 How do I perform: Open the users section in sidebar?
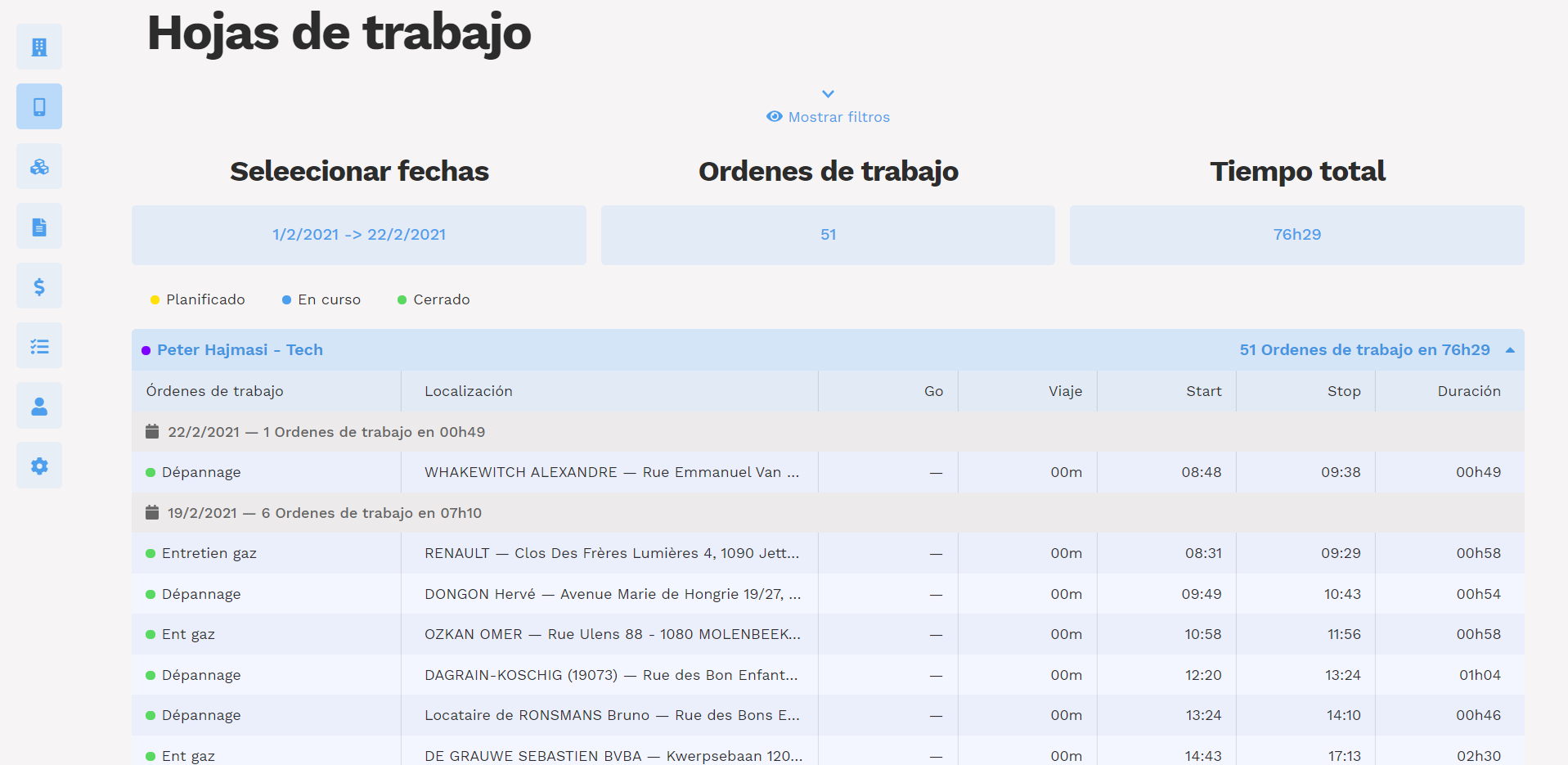38,405
